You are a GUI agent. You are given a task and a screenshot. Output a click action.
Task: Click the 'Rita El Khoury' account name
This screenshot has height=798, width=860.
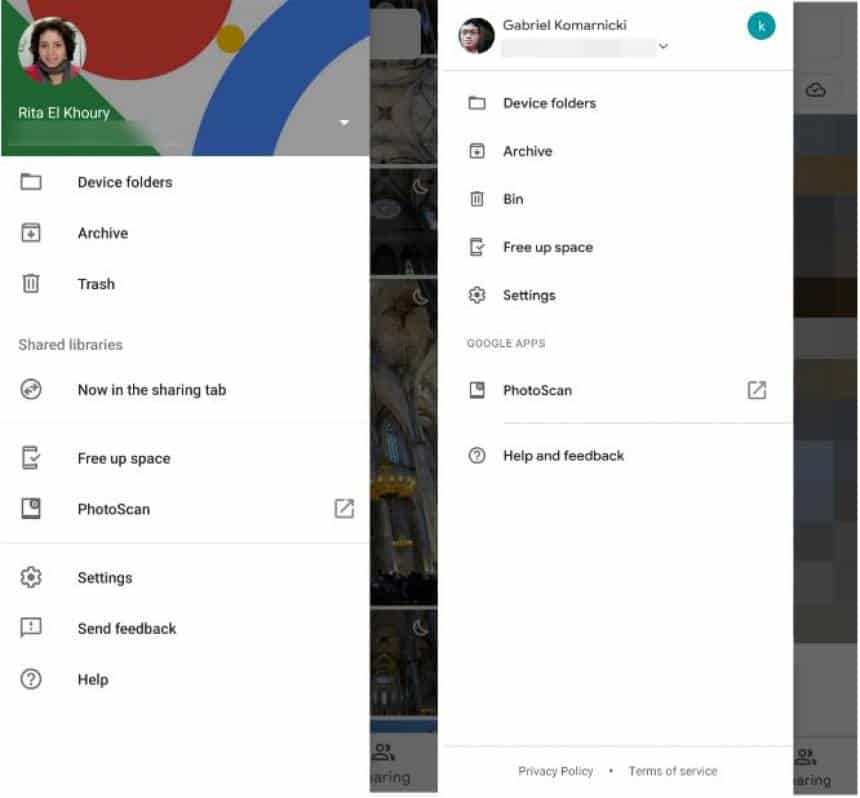tap(64, 112)
